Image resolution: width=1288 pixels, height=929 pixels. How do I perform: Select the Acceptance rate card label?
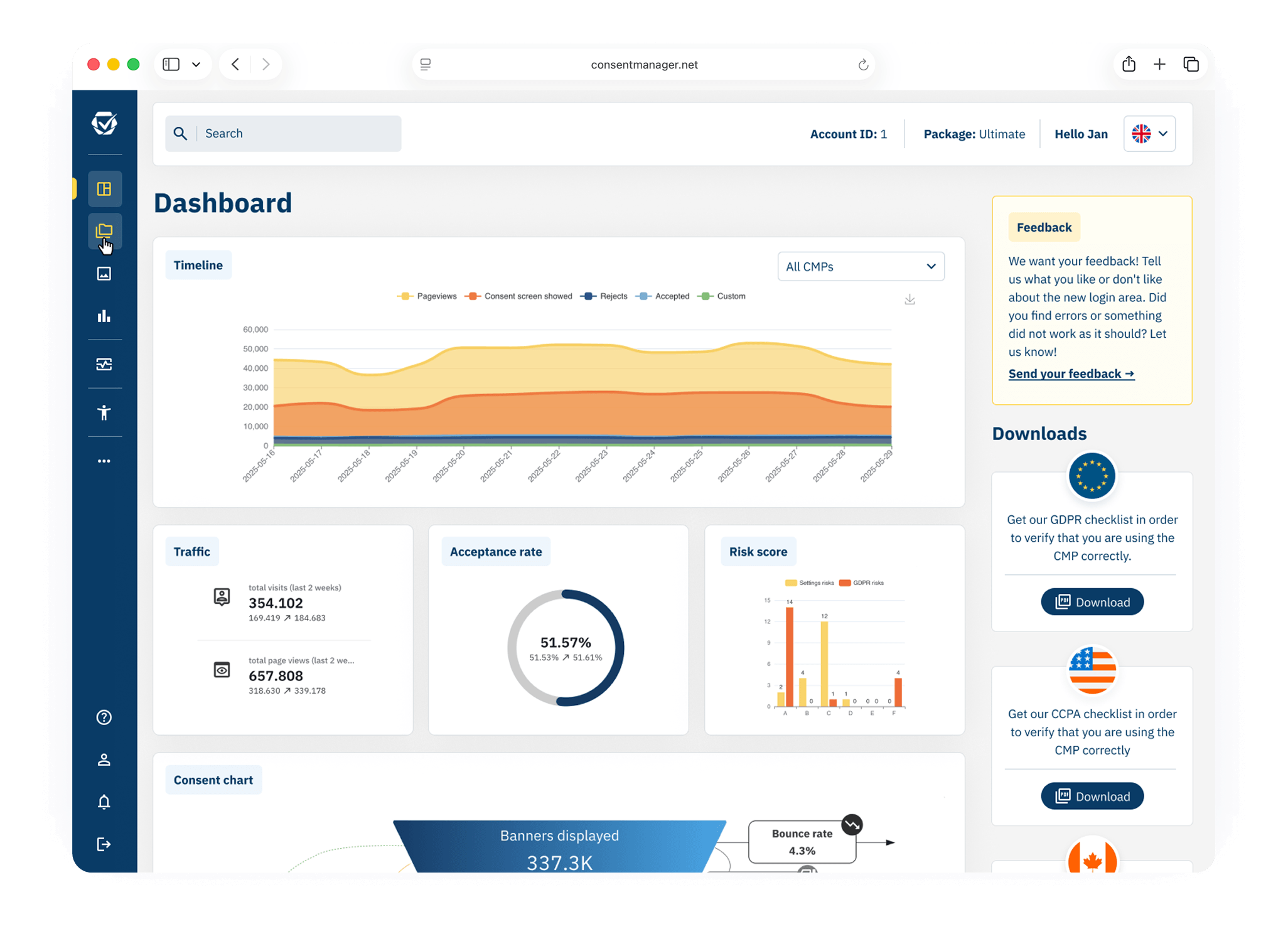tap(496, 552)
